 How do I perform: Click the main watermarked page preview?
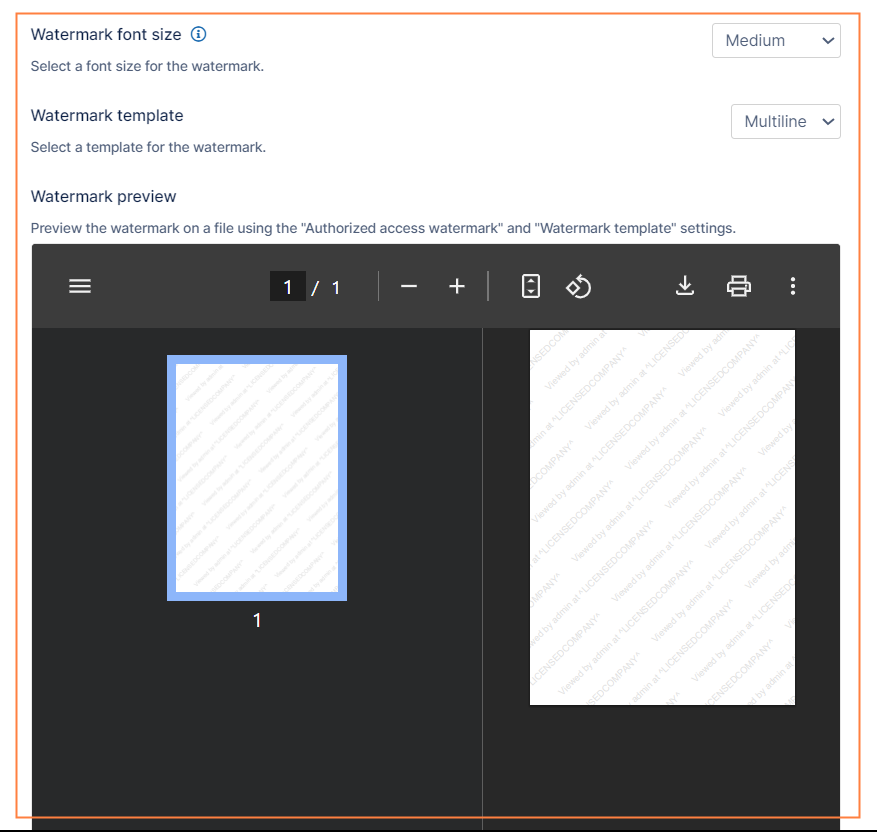pyautogui.click(x=662, y=517)
